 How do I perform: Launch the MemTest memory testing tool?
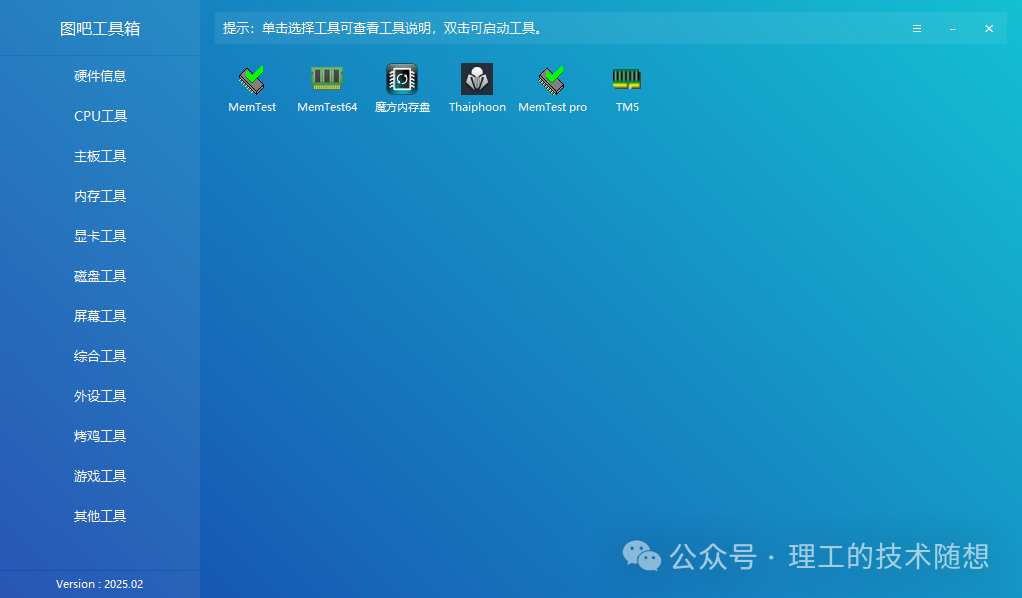point(252,87)
